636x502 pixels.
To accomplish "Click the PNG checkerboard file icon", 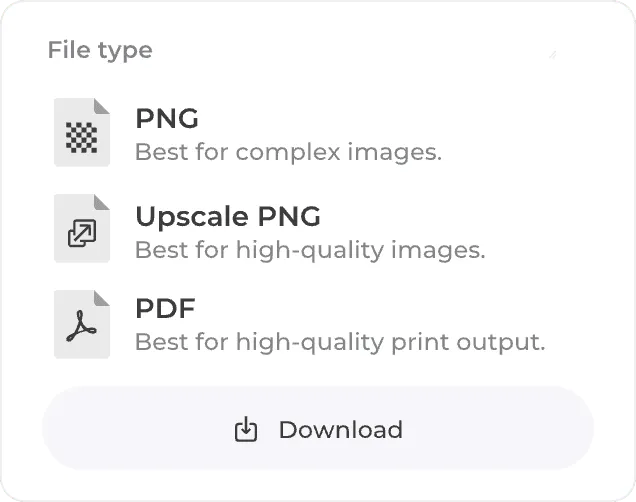I will [x=82, y=132].
